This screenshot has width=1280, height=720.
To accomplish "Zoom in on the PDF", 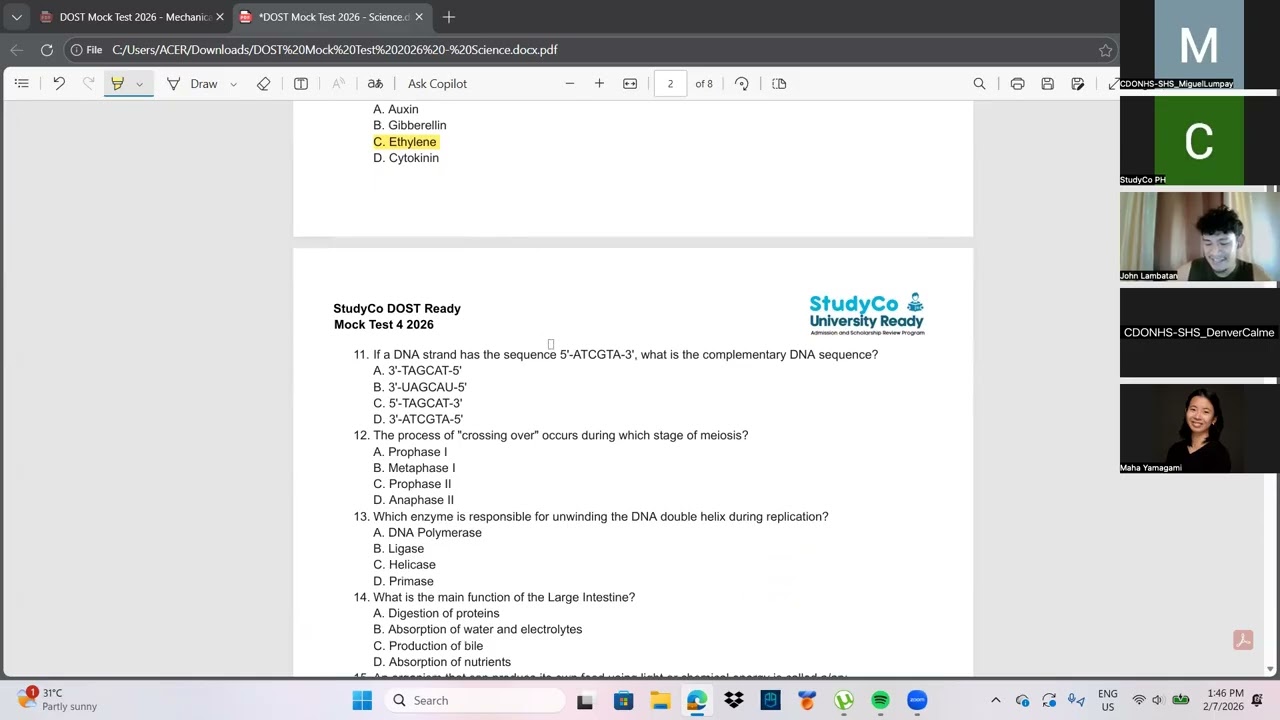I will pos(599,84).
